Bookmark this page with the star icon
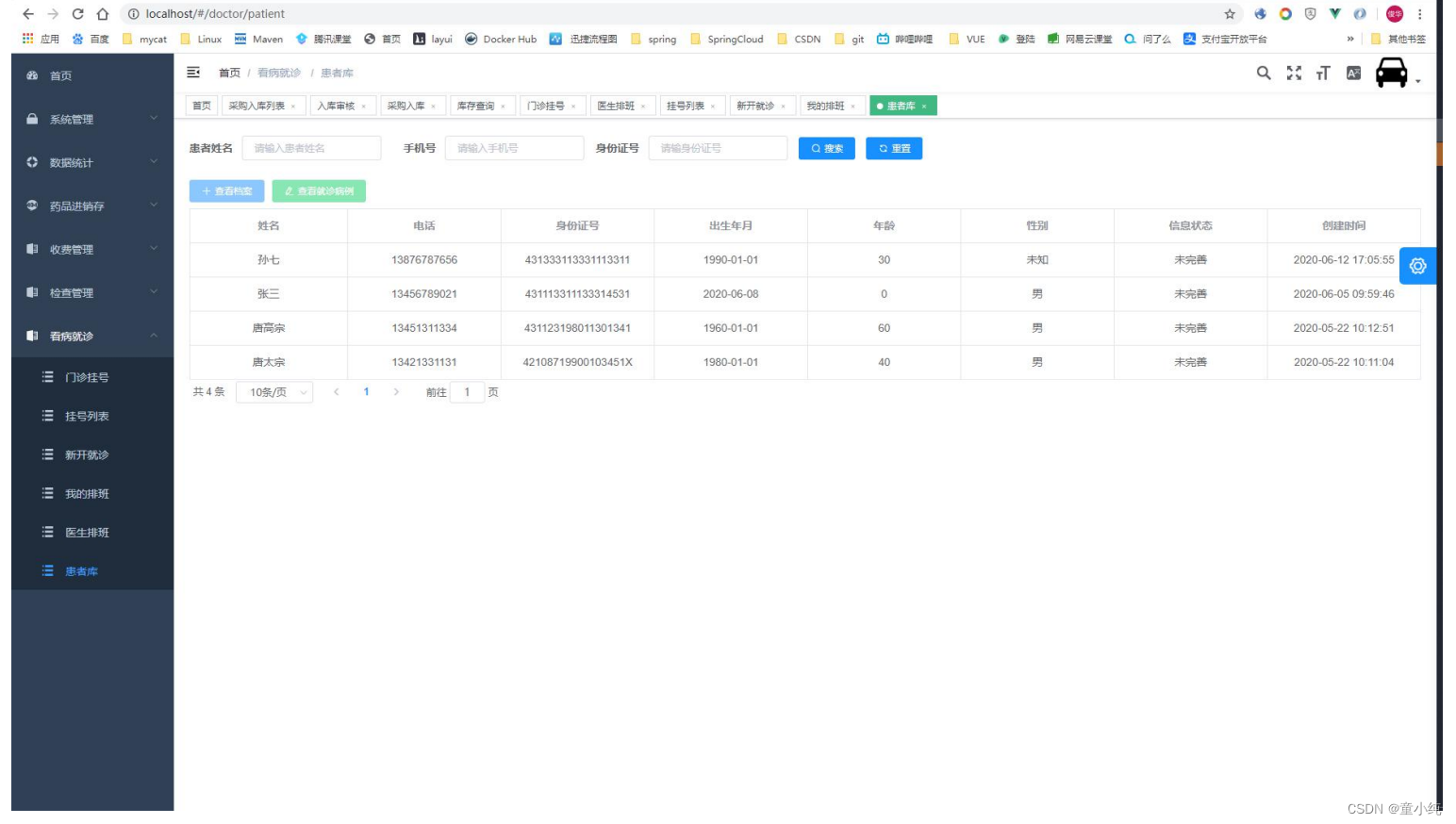Viewport: 1456px width, 824px height. (1230, 14)
